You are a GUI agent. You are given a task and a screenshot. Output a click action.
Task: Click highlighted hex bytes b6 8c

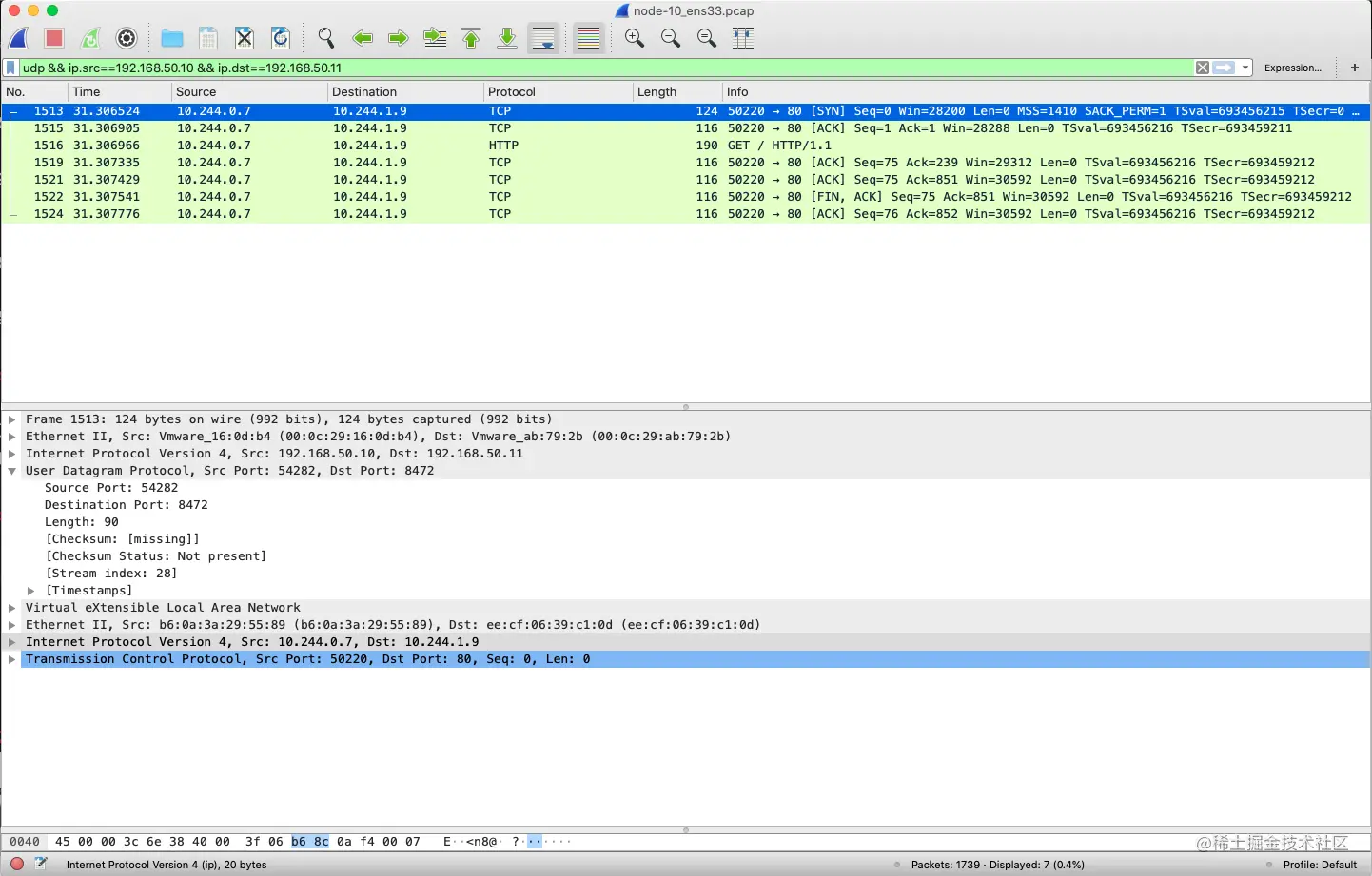tap(310, 842)
